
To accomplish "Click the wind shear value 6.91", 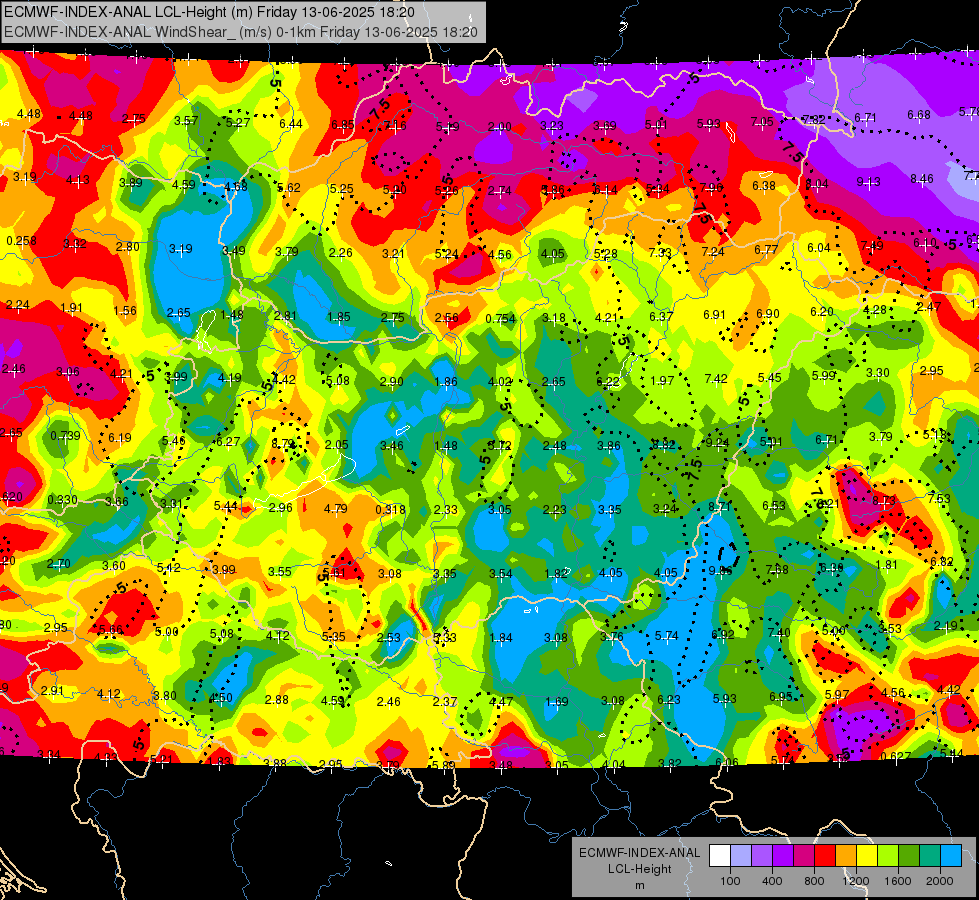I will pyautogui.click(x=714, y=315).
